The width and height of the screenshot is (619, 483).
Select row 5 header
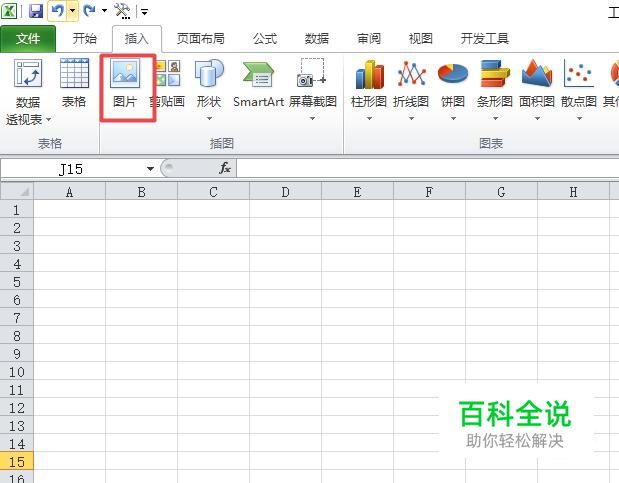(17, 282)
